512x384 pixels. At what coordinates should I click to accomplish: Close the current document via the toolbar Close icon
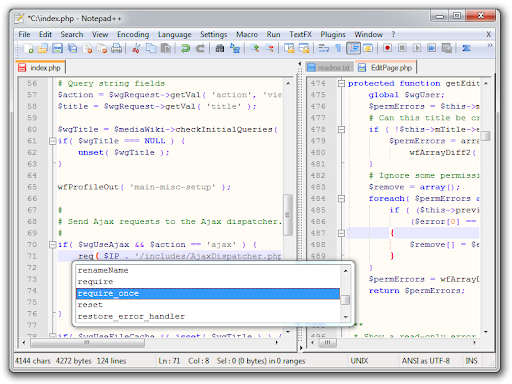[87, 49]
